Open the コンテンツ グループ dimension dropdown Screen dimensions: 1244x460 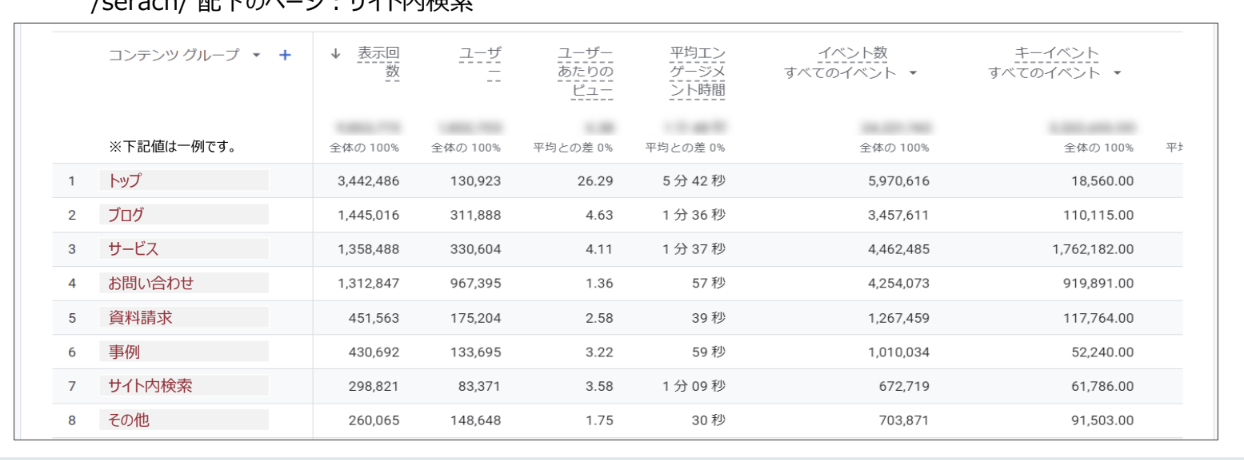click(257, 55)
